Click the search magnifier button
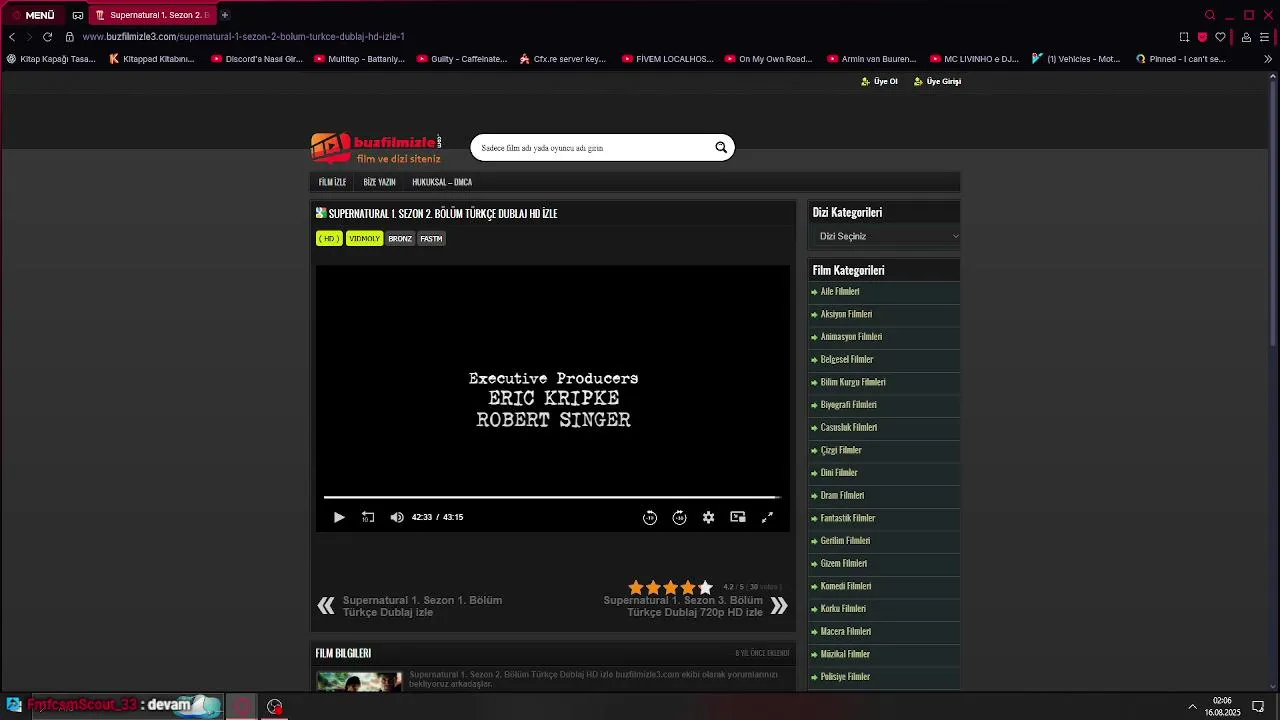Screen dimensions: 1280x720 tap(721, 148)
